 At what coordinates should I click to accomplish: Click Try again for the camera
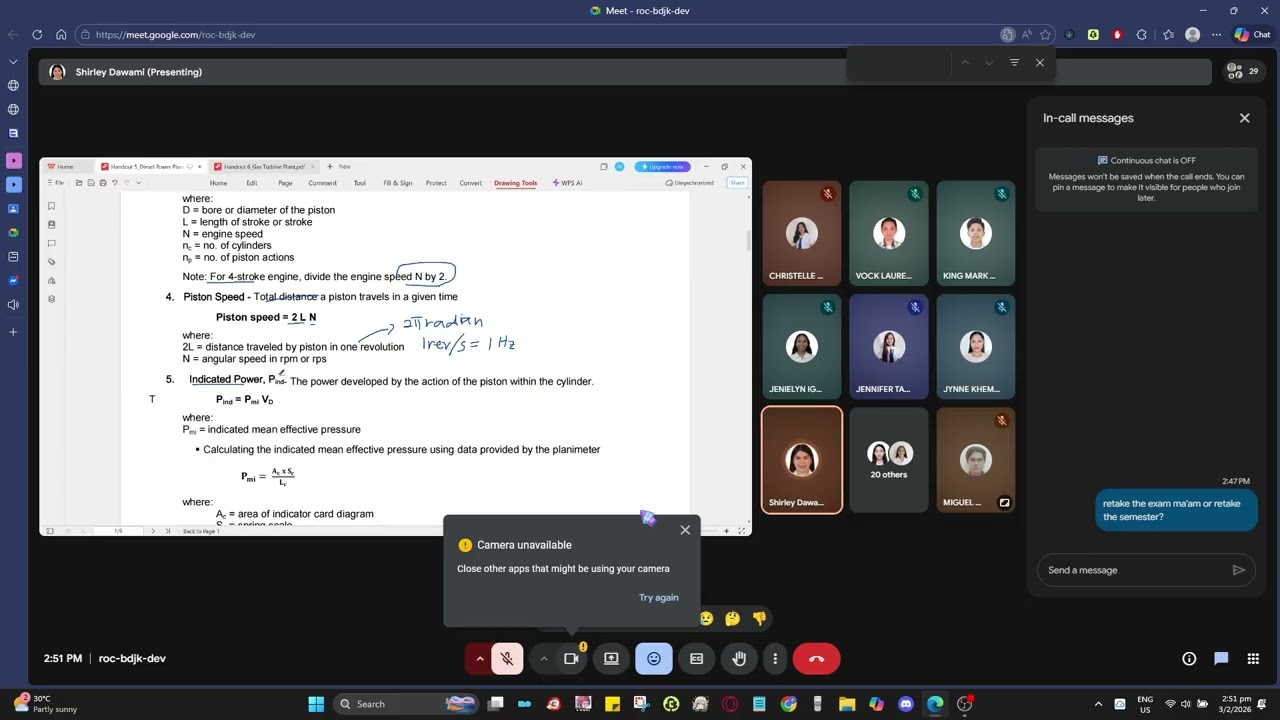pyautogui.click(x=659, y=598)
